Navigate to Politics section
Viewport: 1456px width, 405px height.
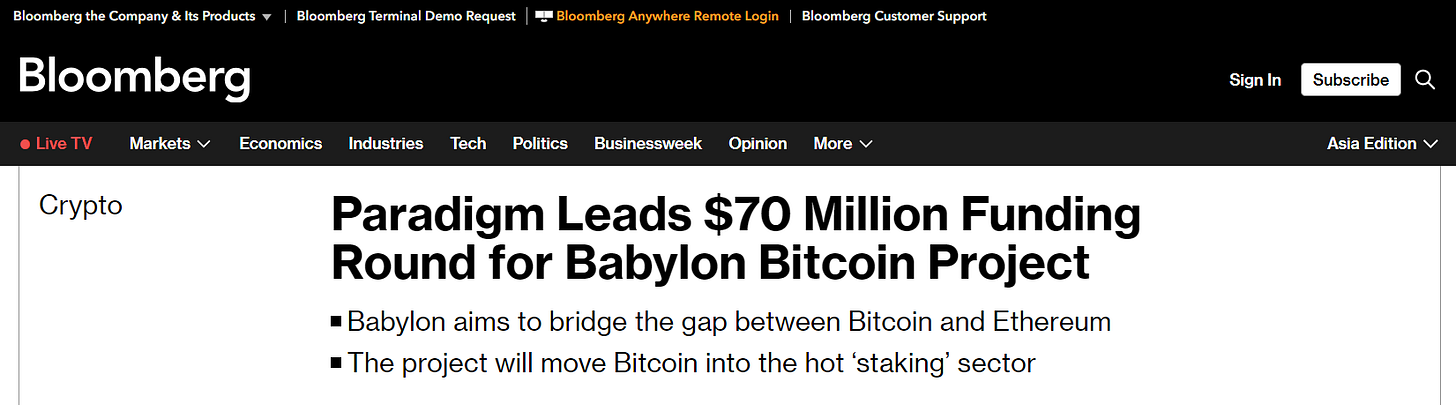[540, 144]
